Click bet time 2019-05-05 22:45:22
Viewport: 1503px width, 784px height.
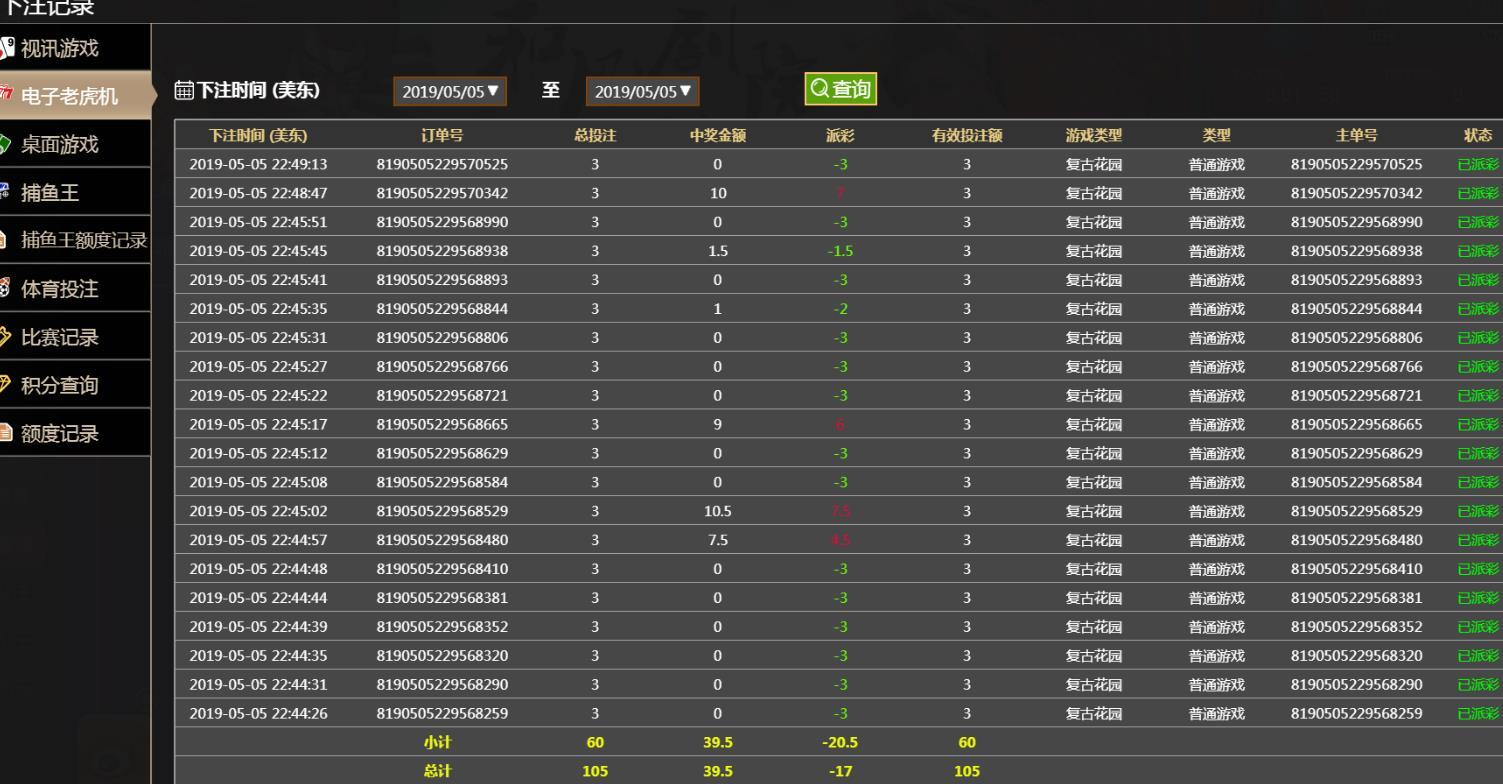258,395
